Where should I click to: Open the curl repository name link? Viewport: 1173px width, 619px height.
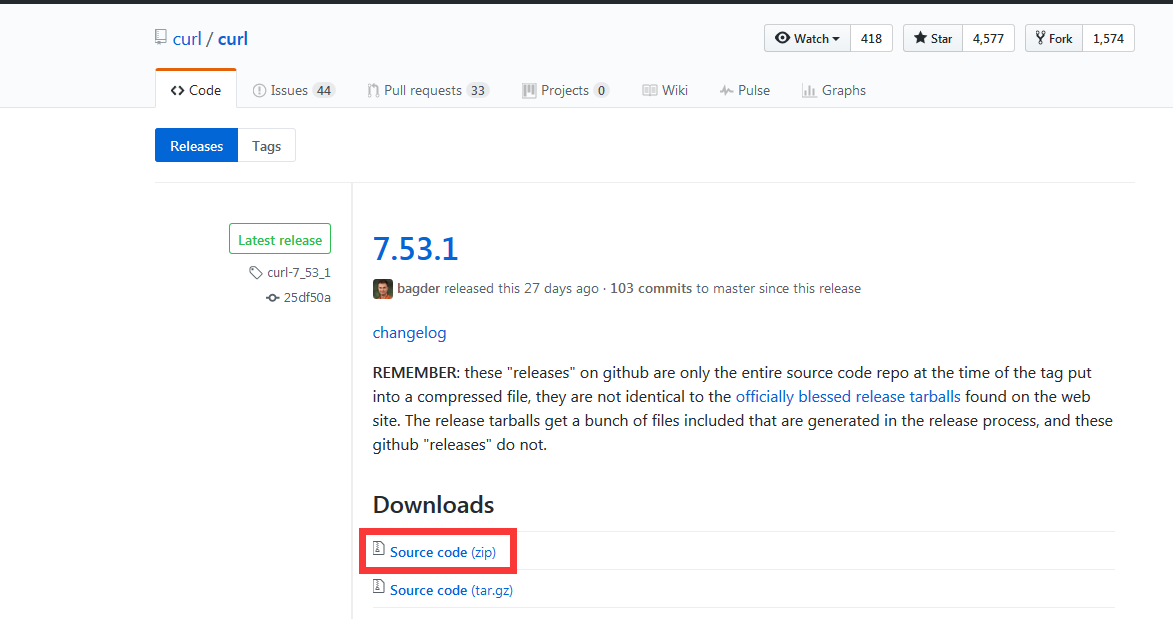click(233, 39)
